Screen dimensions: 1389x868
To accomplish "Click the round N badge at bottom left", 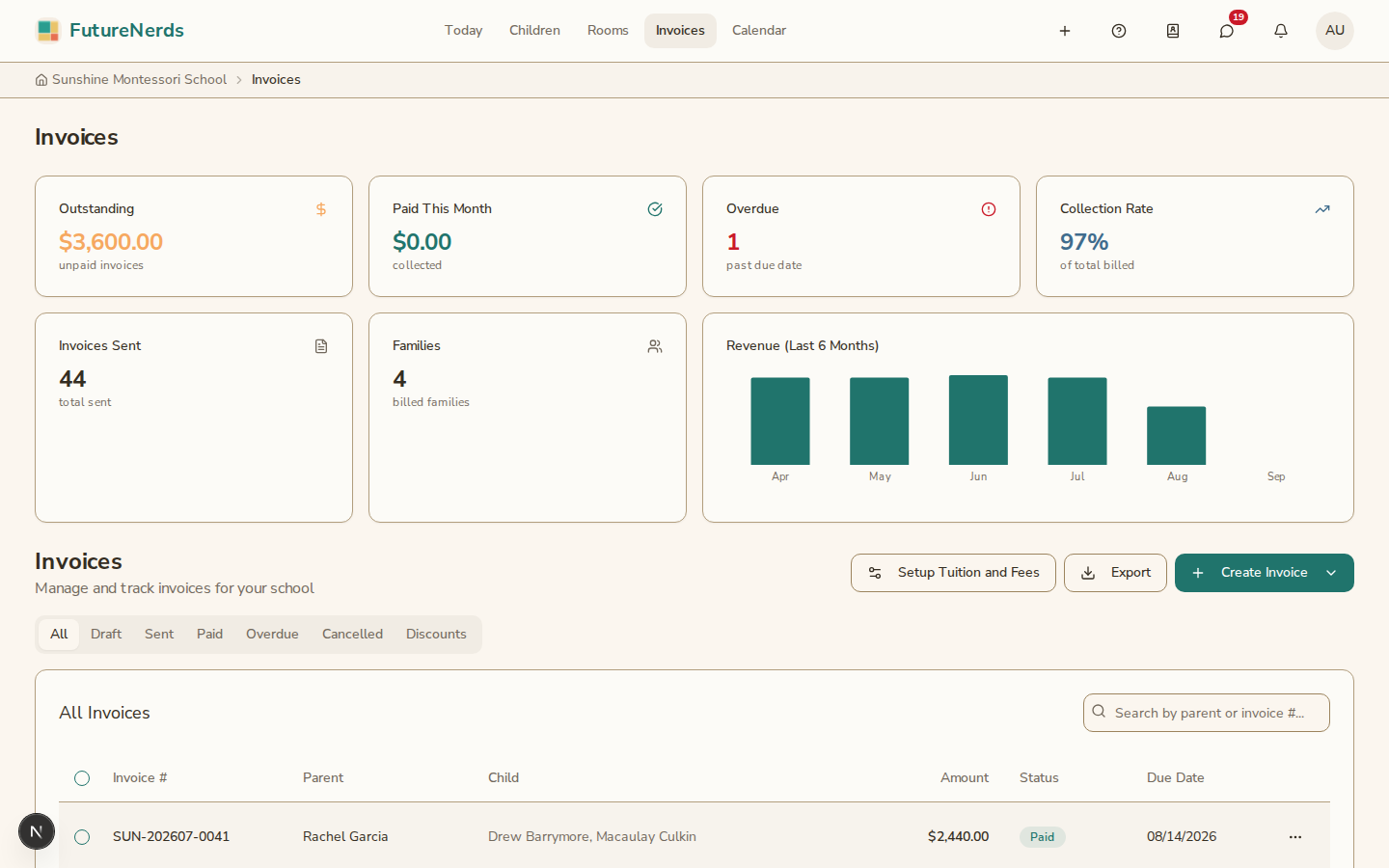I will tap(37, 831).
